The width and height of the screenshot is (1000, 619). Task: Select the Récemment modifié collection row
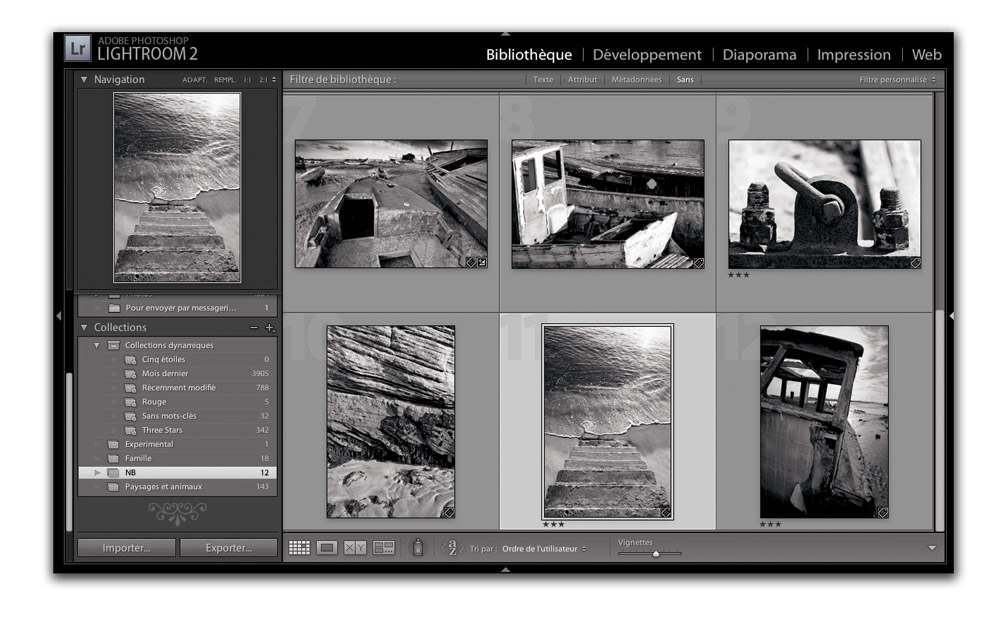(x=177, y=388)
